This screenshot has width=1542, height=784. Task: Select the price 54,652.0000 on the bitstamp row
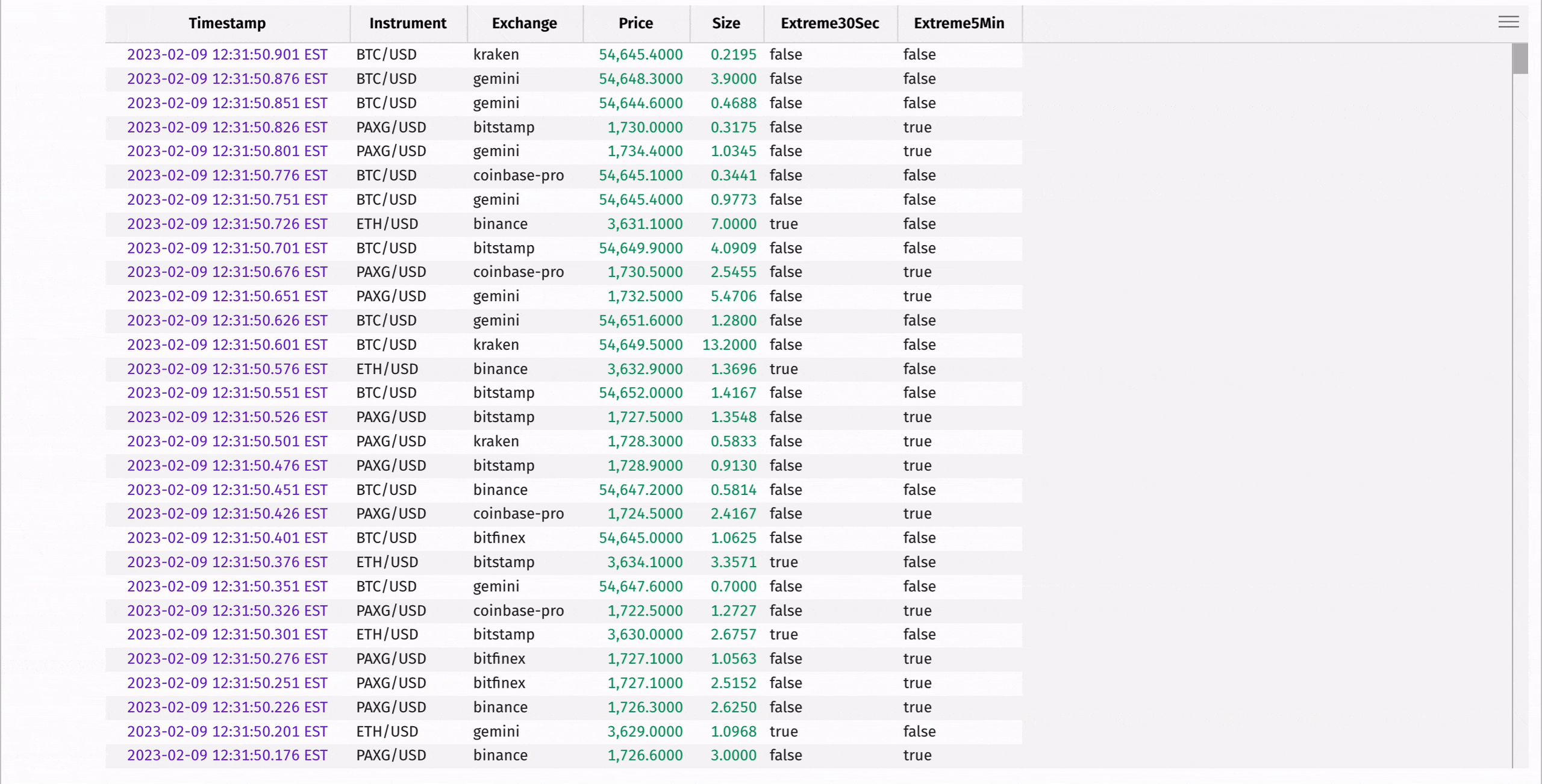pyautogui.click(x=640, y=393)
